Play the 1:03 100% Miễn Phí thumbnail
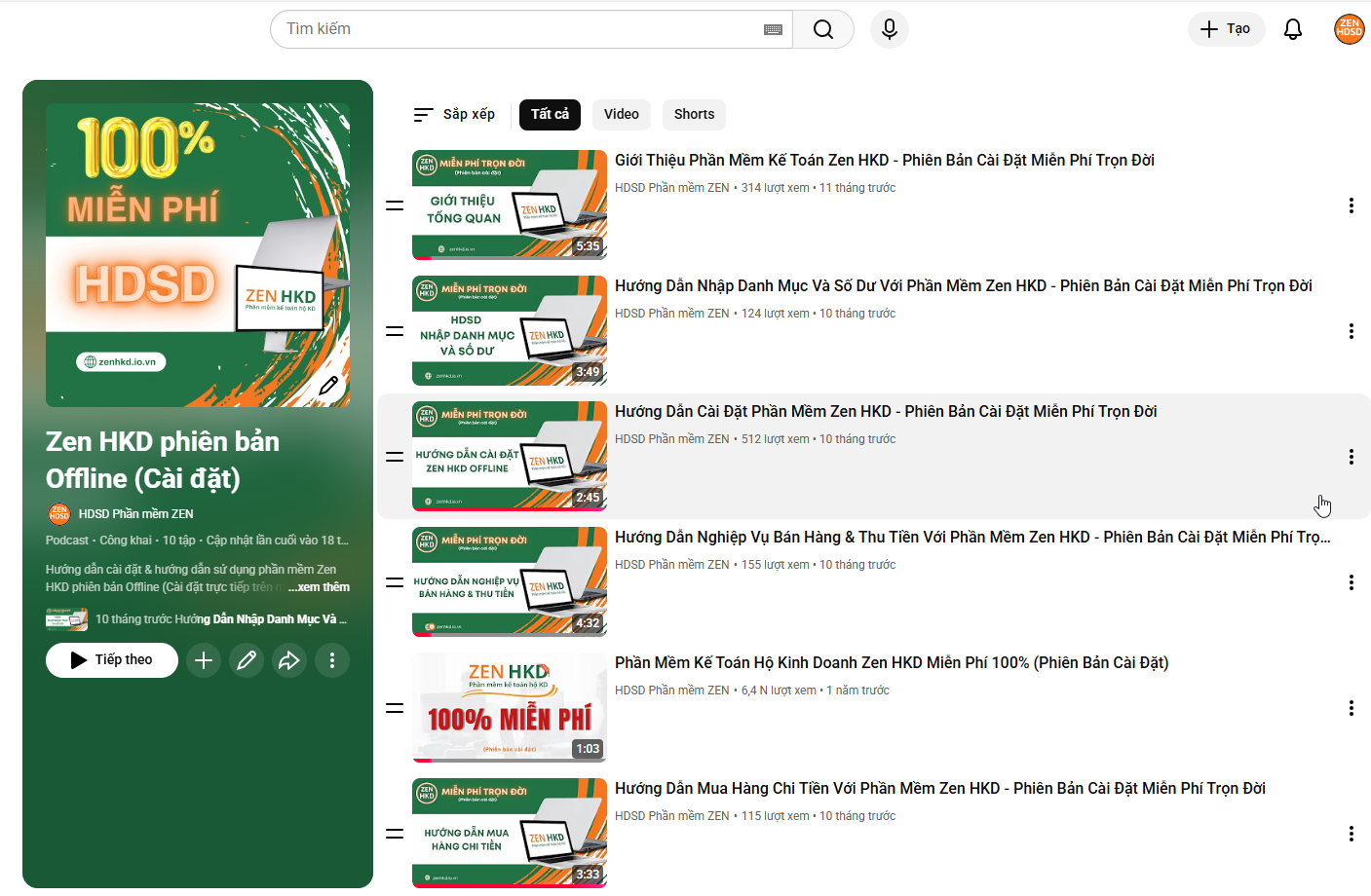 click(510, 708)
